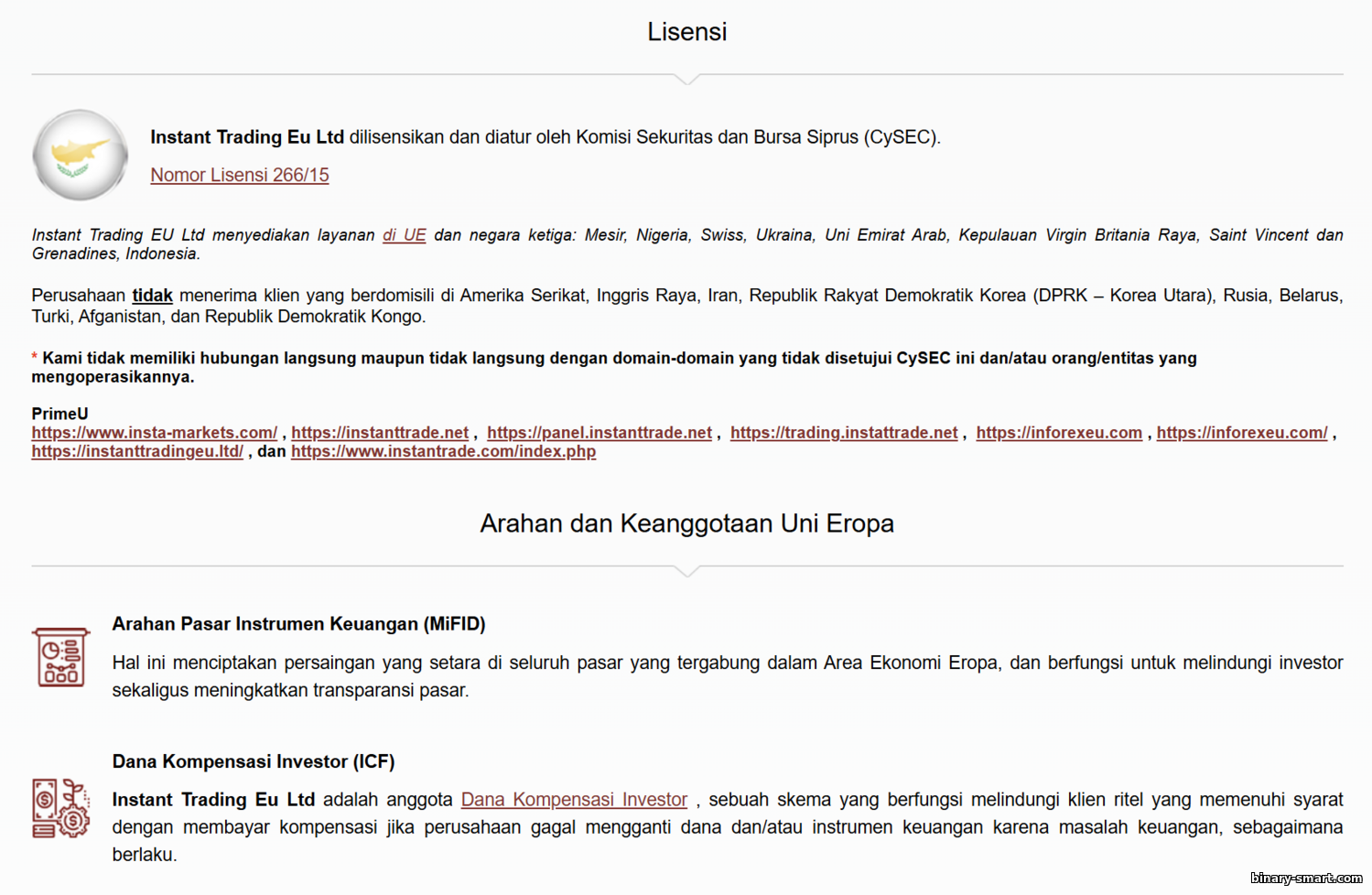Viewport: 1372px width, 895px height.
Task: Click the binary-smart.com watermark
Action: (1306, 878)
